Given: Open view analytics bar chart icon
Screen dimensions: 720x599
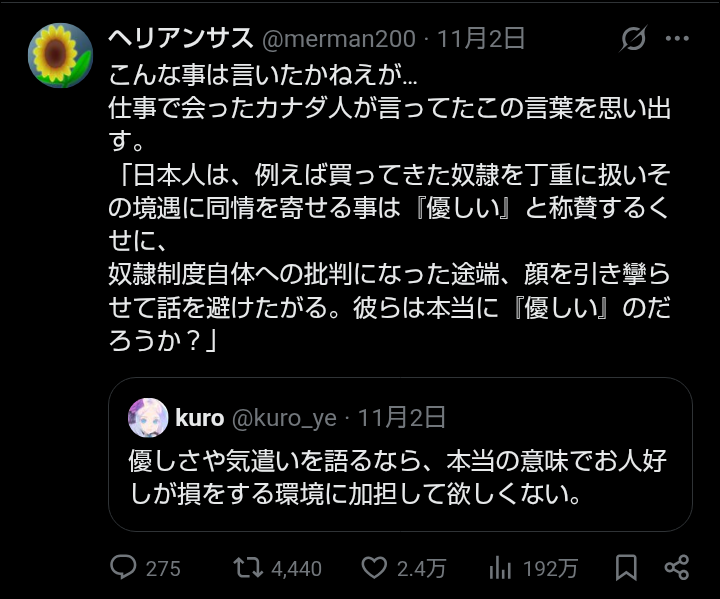Looking at the screenshot, I should click(x=500, y=568).
